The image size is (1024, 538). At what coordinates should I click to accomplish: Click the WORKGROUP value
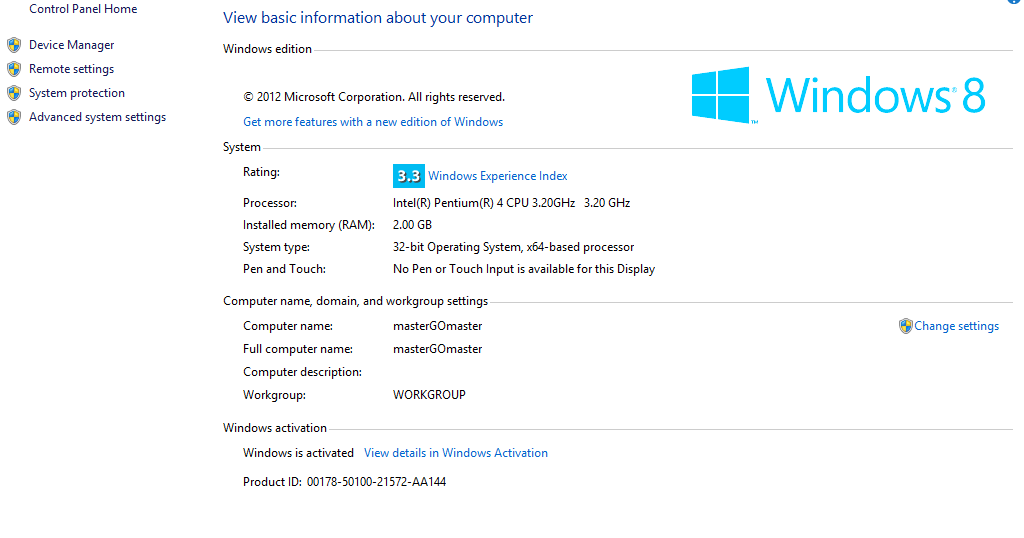(x=429, y=395)
